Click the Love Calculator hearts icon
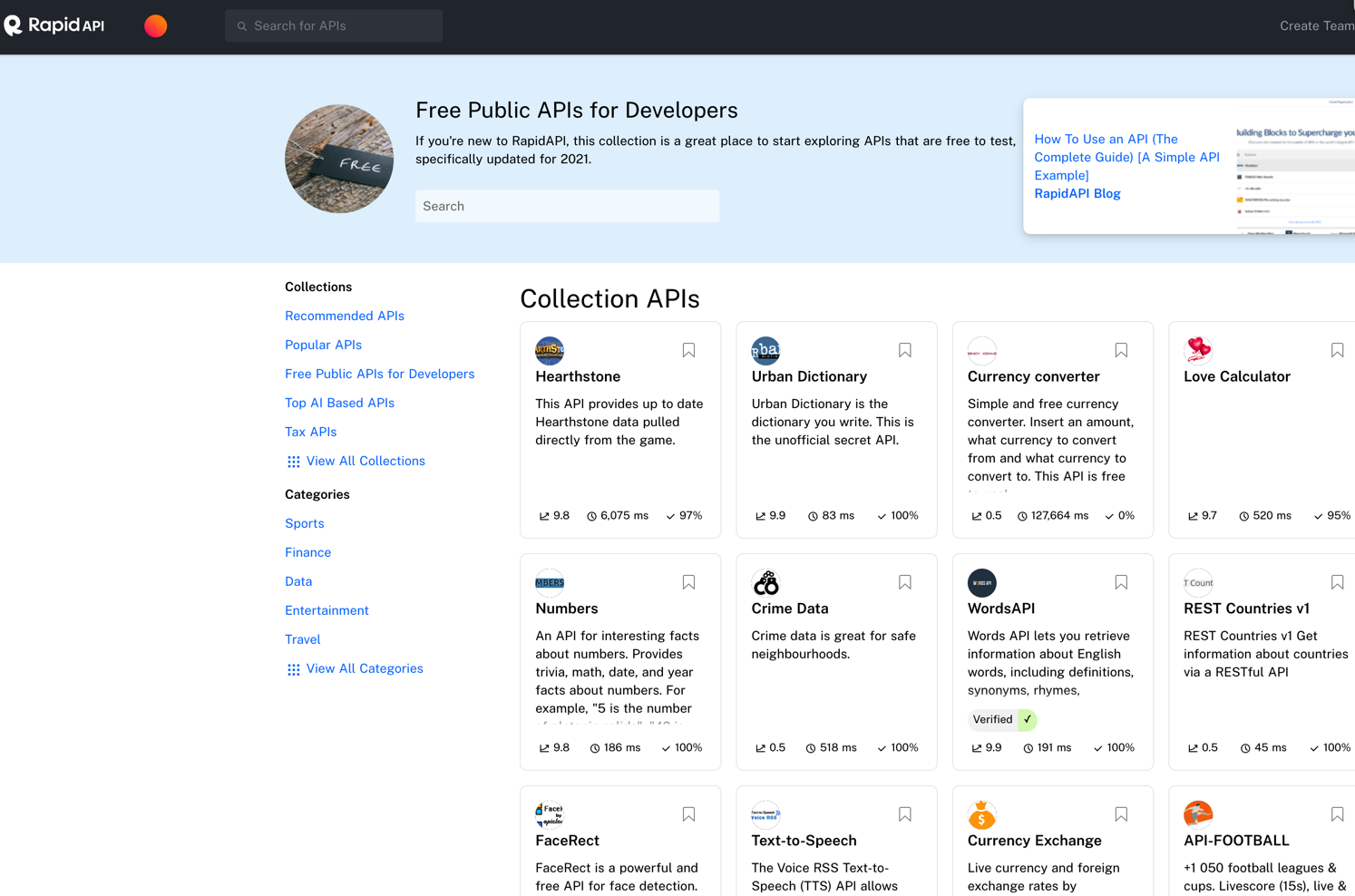The width and height of the screenshot is (1355, 896). click(x=1198, y=350)
